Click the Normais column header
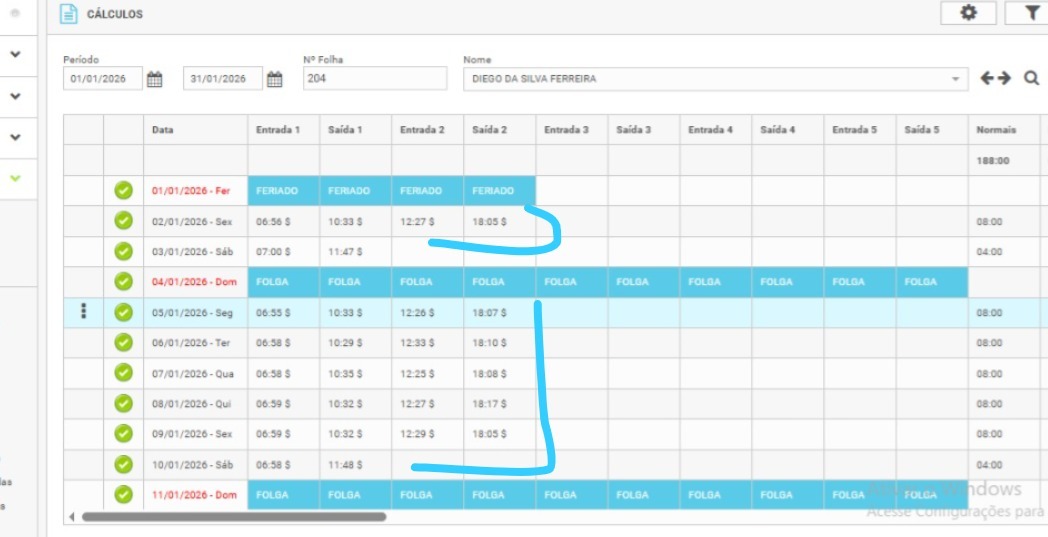Viewport: 1048px width, 537px height. click(x=997, y=130)
